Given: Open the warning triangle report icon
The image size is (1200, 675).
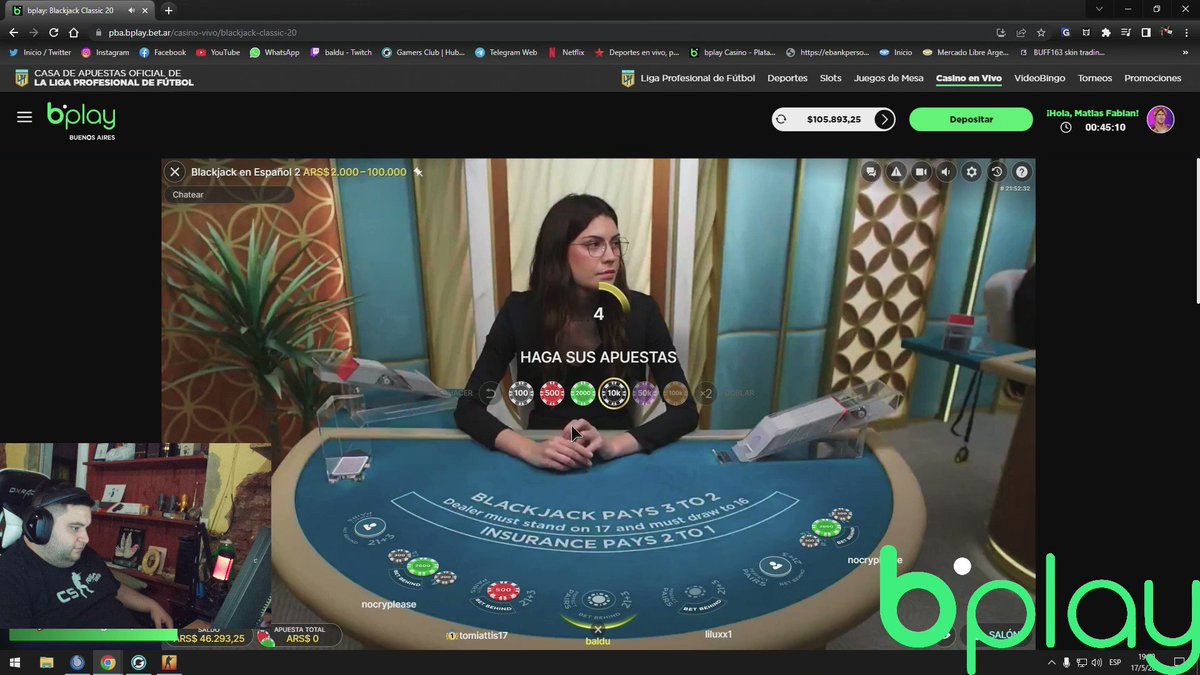Looking at the screenshot, I should (897, 172).
